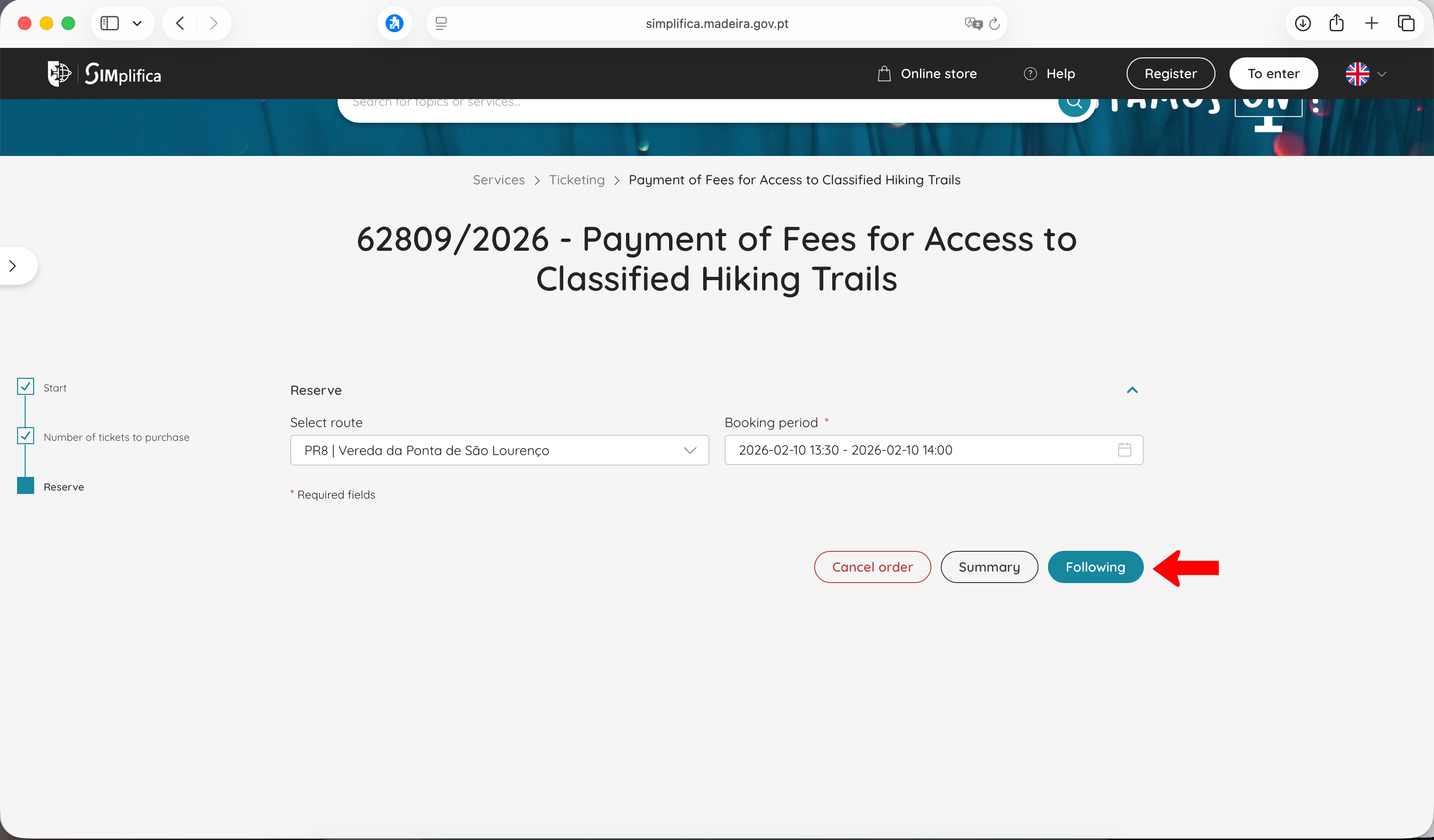Open the Select route dropdown

(x=499, y=450)
